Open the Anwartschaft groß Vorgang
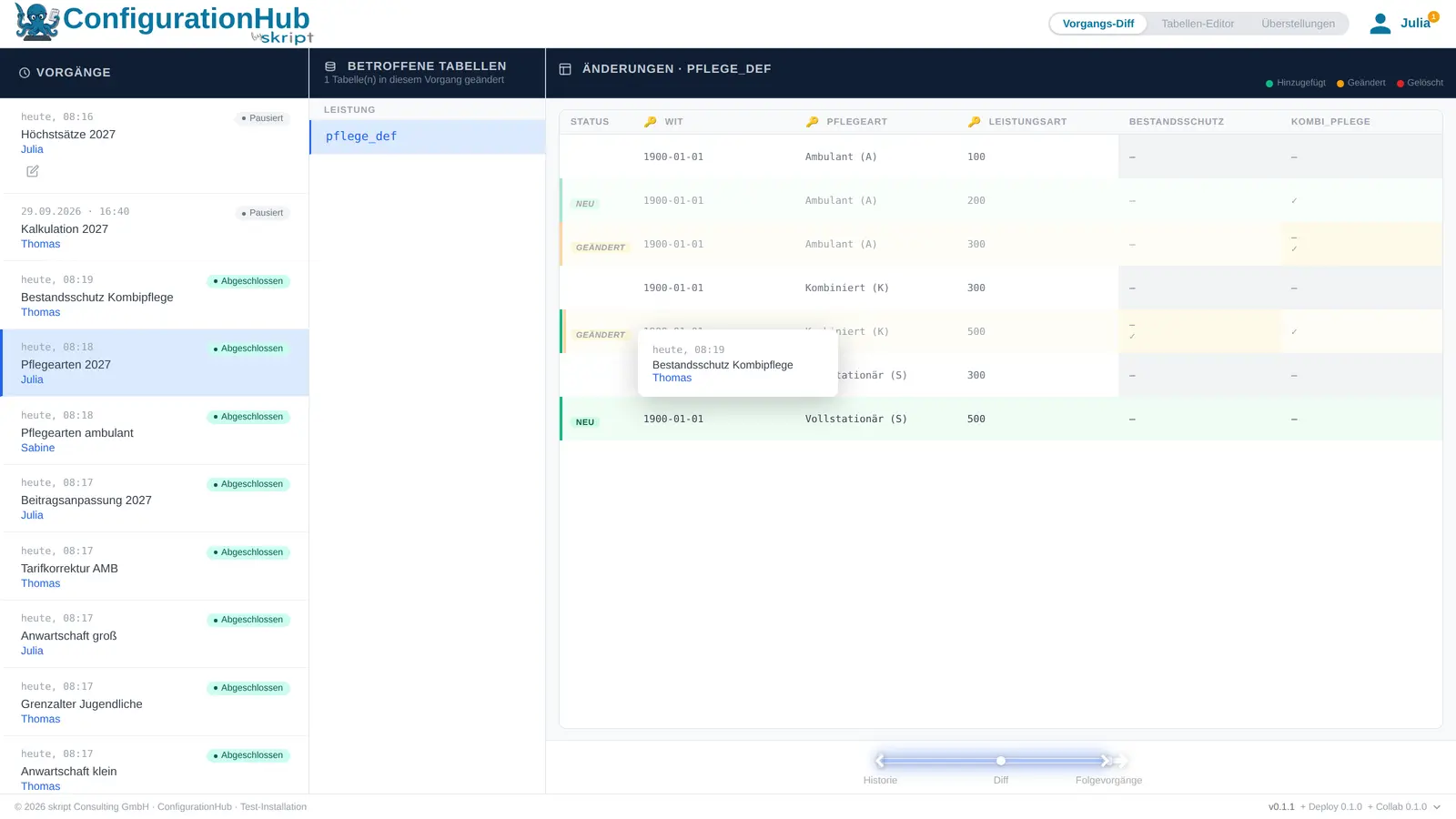The width and height of the screenshot is (1456, 819). click(x=155, y=634)
